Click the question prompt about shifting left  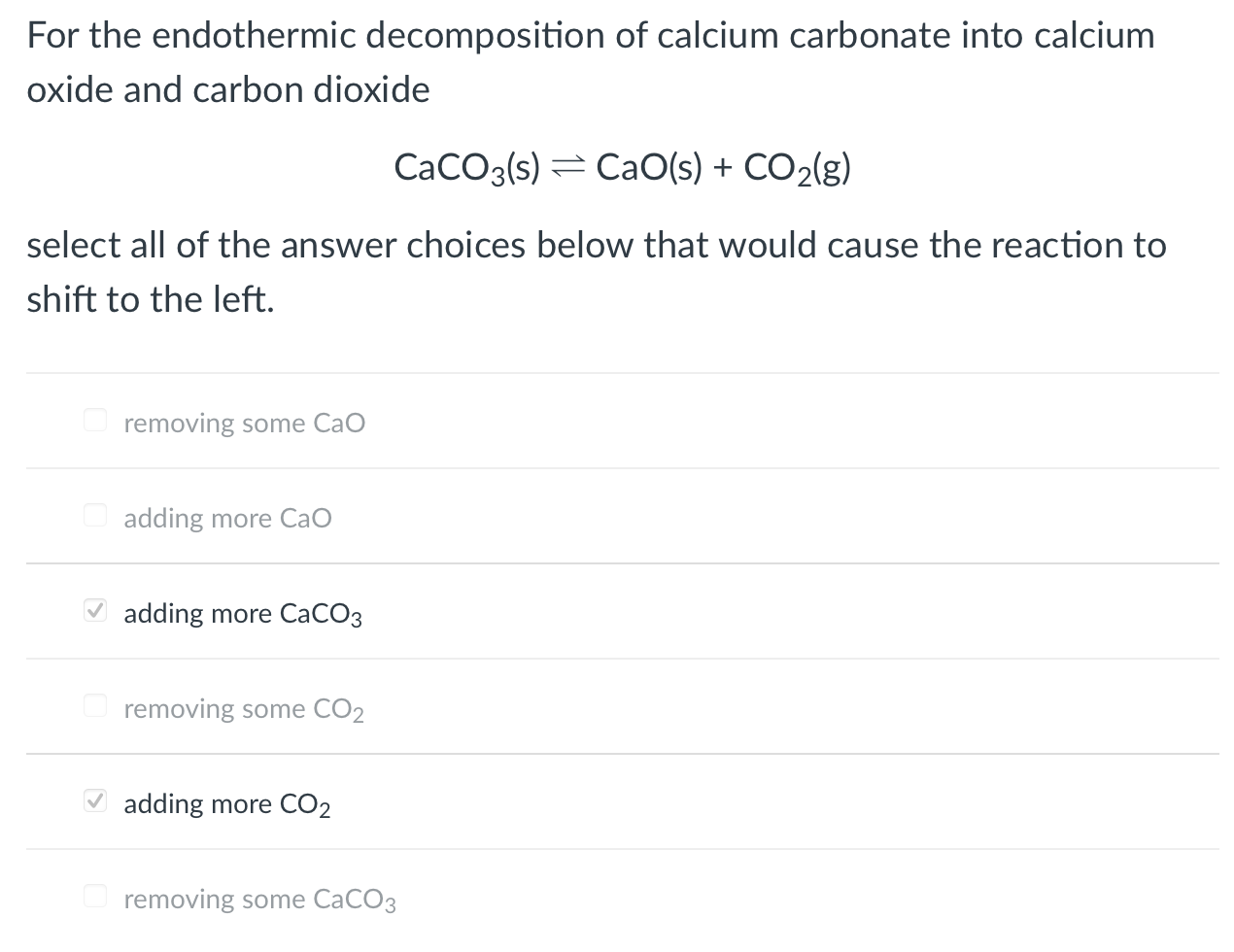596,271
